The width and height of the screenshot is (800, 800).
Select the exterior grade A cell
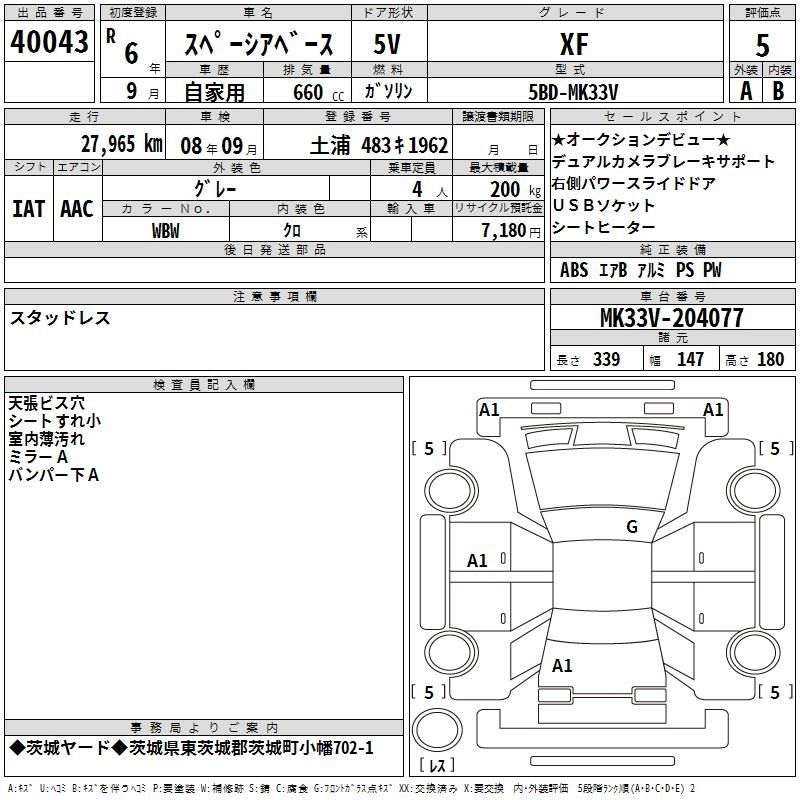746,91
